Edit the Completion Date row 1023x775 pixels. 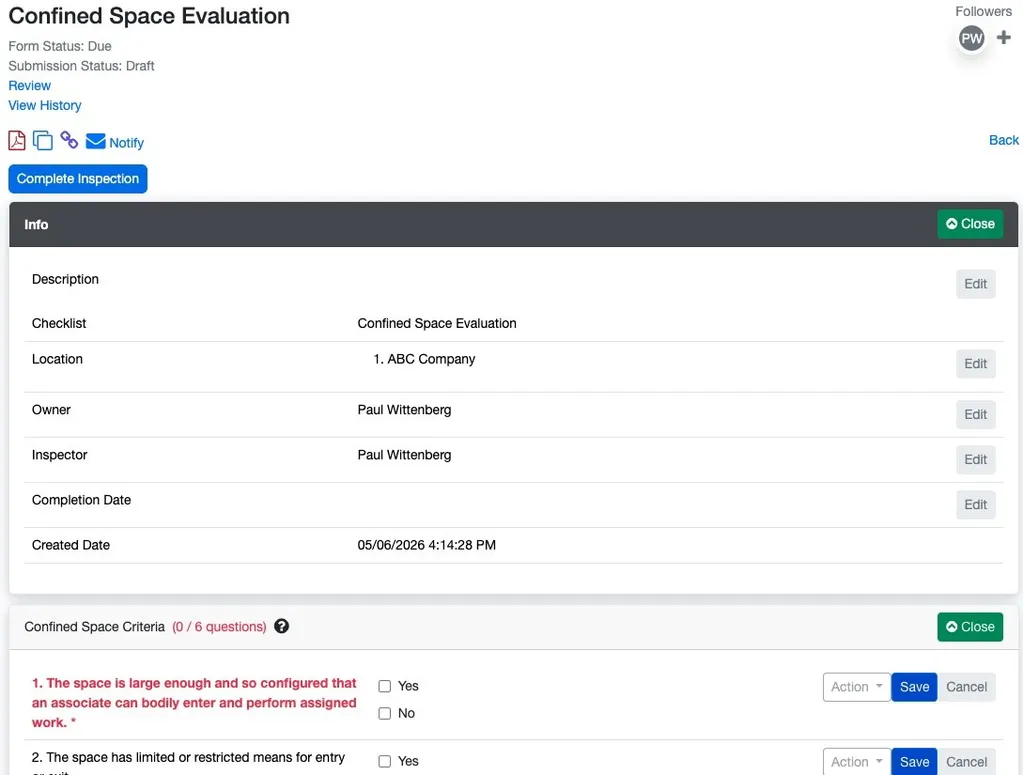pyautogui.click(x=975, y=505)
